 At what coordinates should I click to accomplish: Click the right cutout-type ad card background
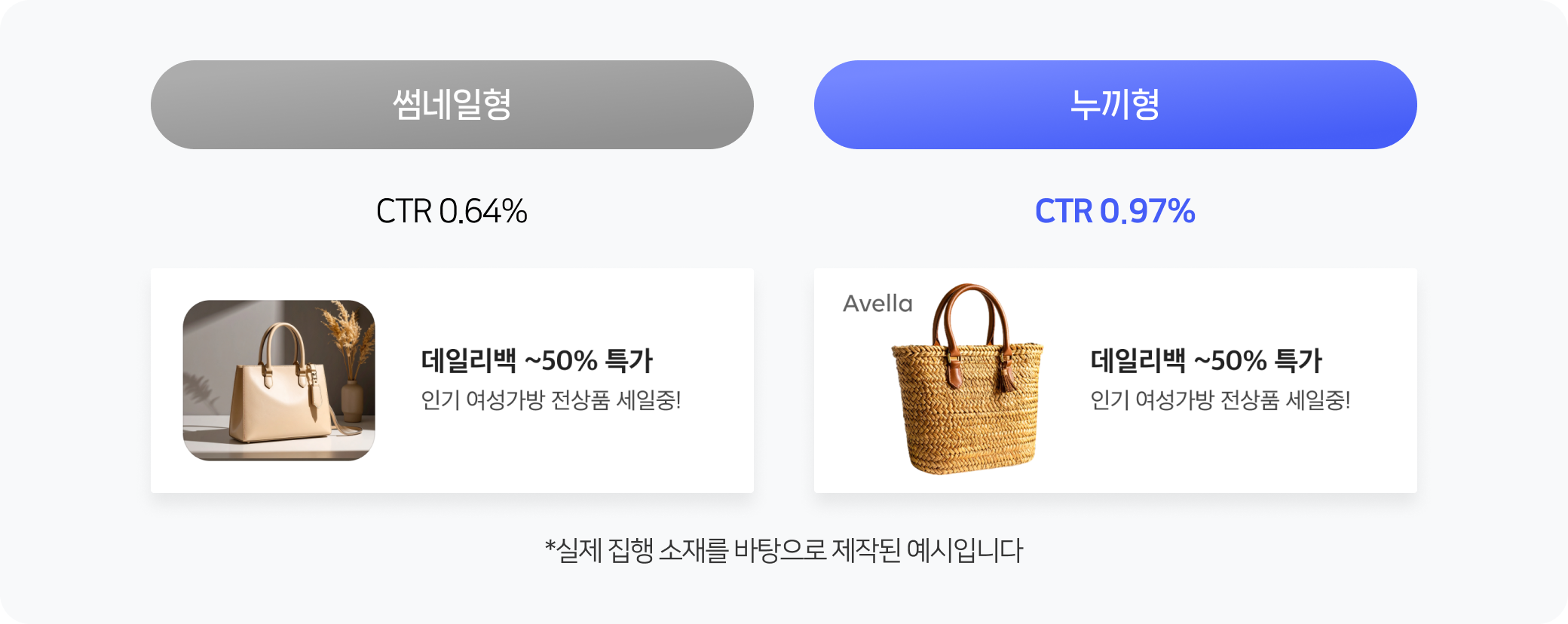[1116, 381]
